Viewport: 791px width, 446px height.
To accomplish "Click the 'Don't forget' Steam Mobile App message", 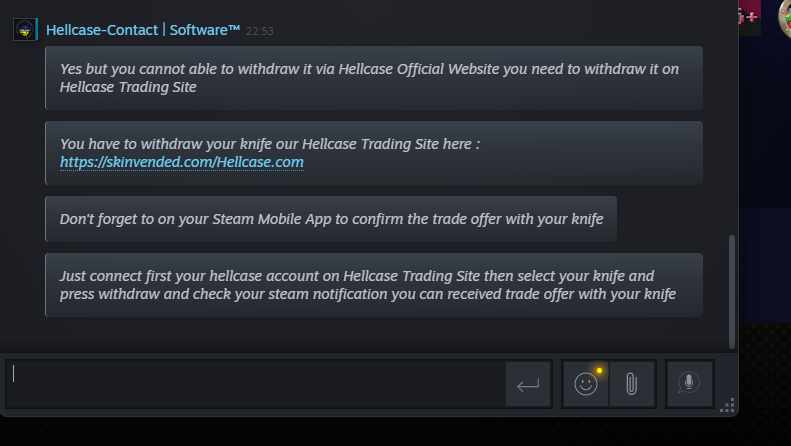I will (330, 218).
